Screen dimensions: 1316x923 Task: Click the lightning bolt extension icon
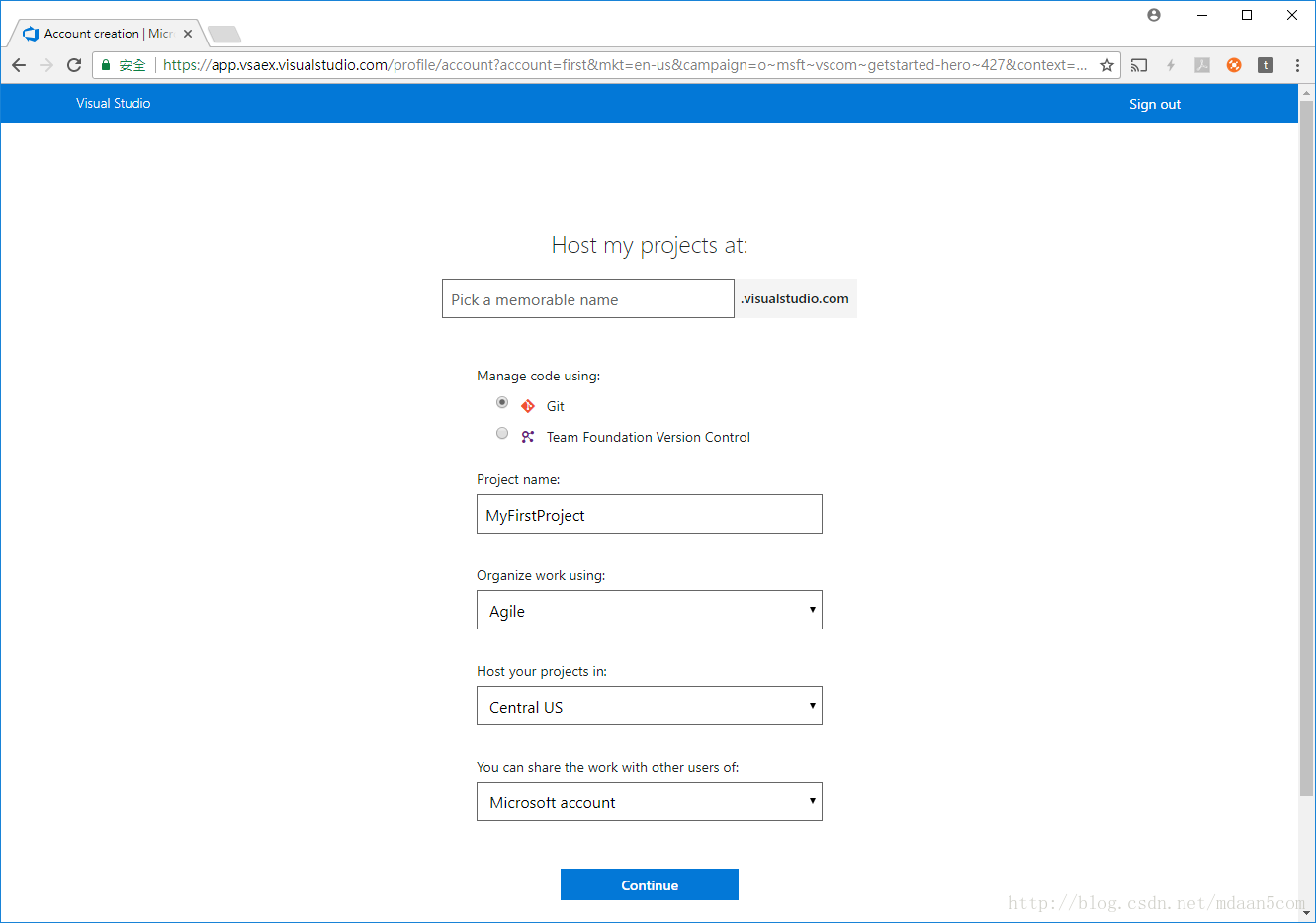tap(1171, 65)
